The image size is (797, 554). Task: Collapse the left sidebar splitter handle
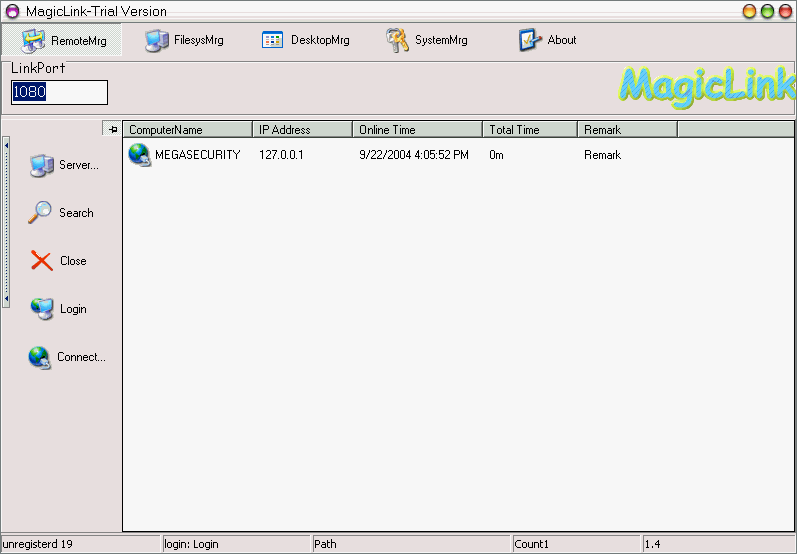point(6,222)
